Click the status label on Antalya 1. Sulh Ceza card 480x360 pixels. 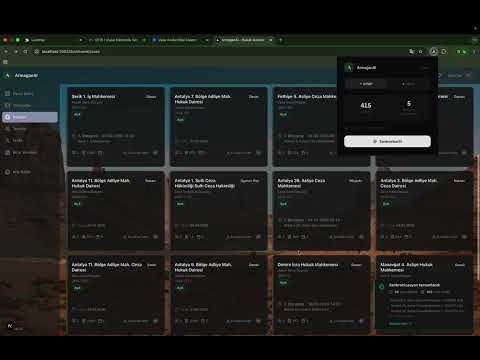click(x=250, y=181)
